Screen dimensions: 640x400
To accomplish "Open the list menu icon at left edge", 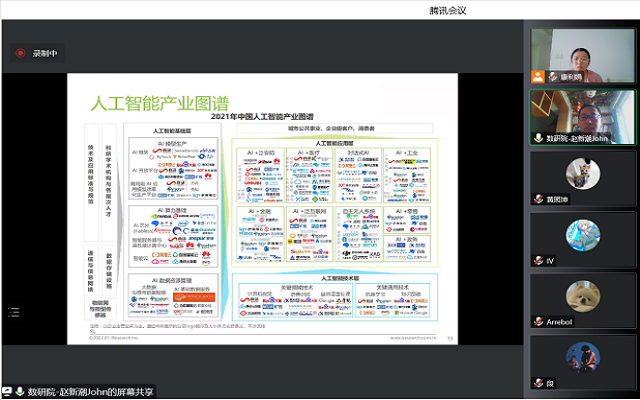I will [13, 313].
